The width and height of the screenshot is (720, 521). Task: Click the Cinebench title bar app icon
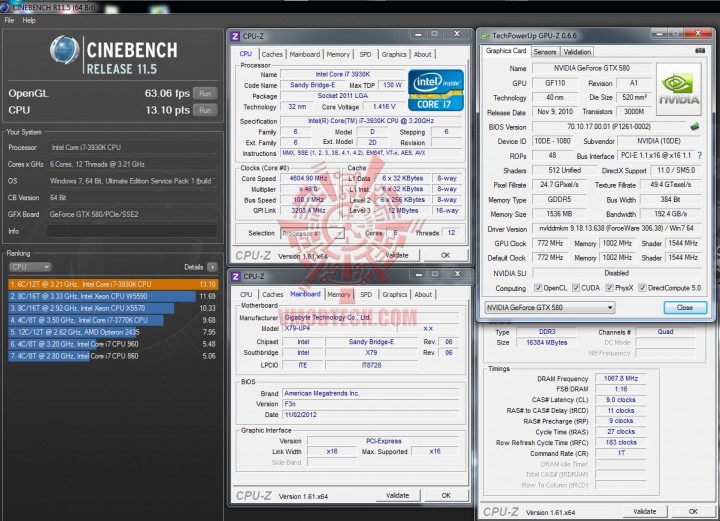pos(5,7)
